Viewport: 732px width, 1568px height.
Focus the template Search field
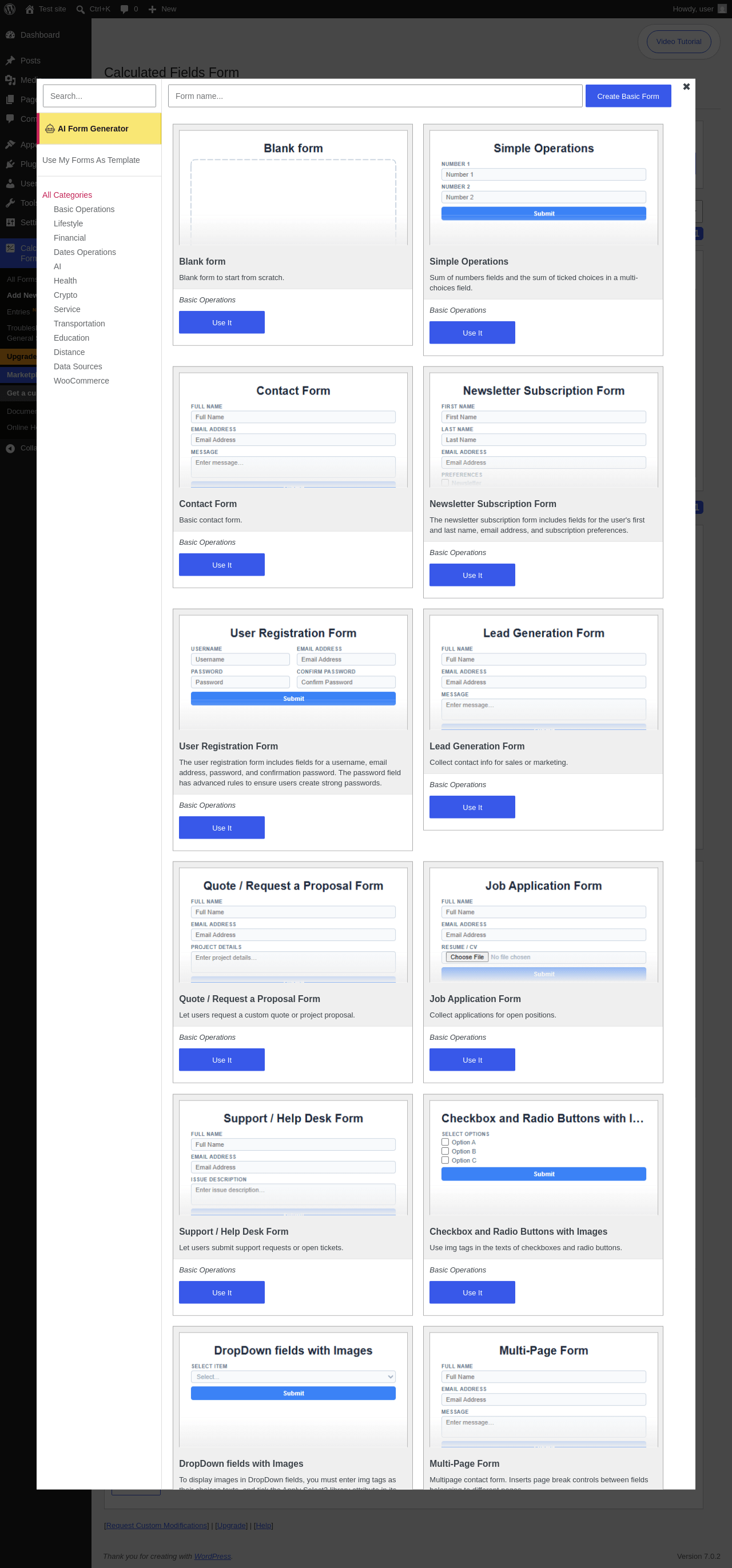click(100, 96)
